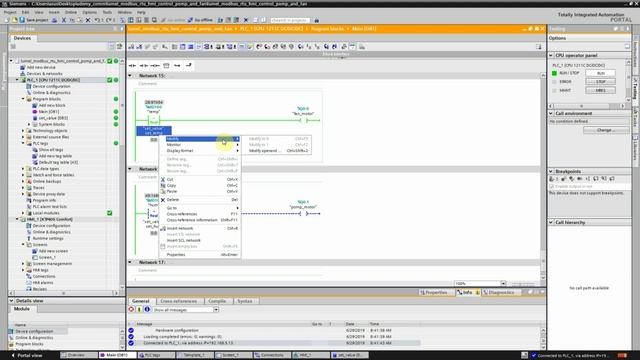Click the Search in project field
Image resolution: width=640 pixels, height=360 pixels.
point(290,20)
